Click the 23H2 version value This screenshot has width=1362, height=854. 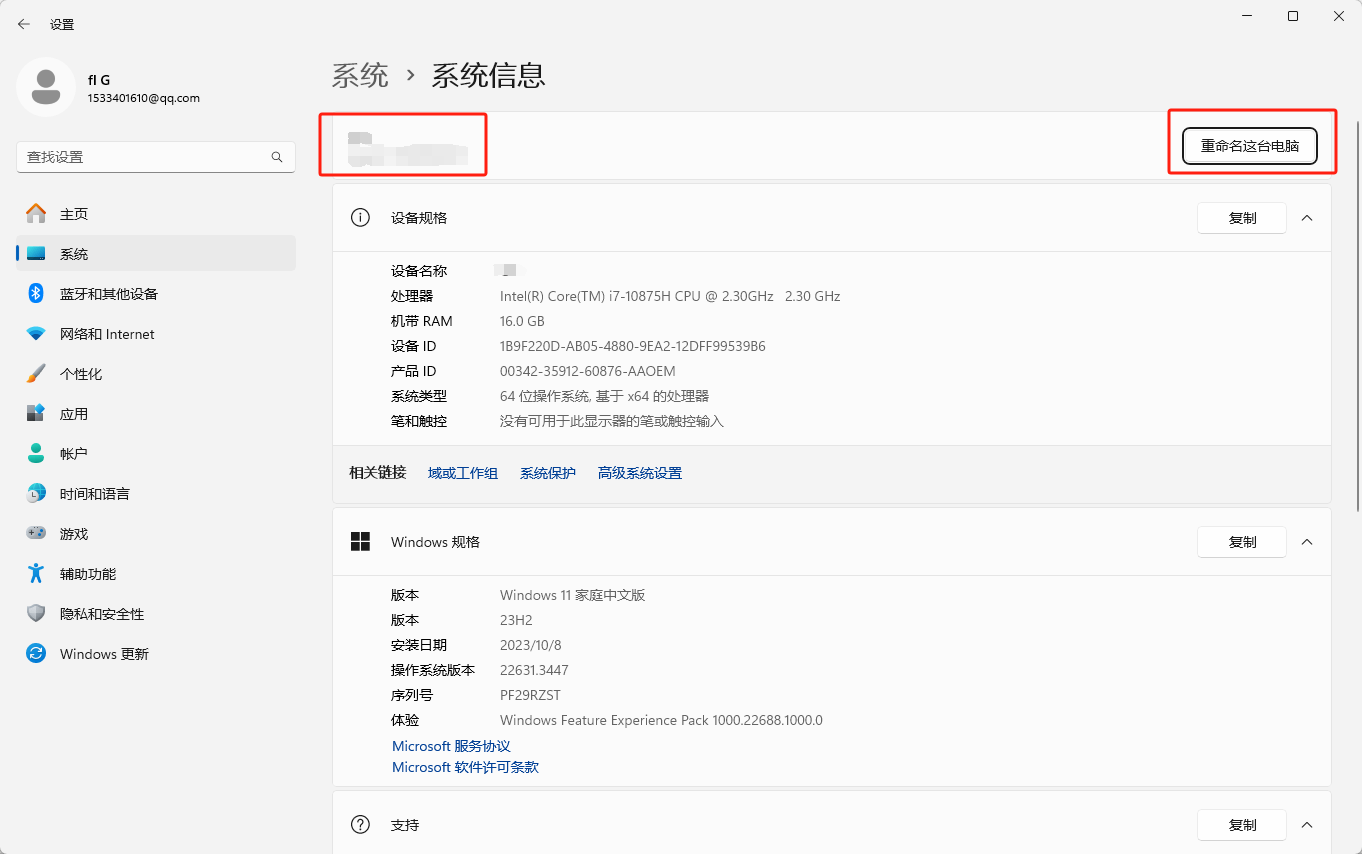516,620
